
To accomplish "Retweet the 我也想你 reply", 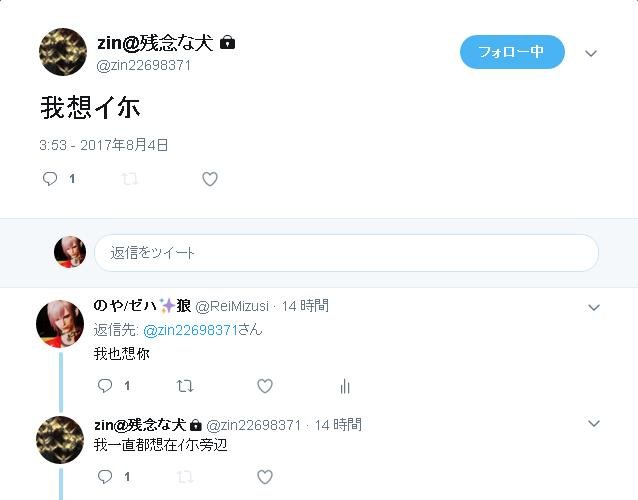I will (185, 386).
